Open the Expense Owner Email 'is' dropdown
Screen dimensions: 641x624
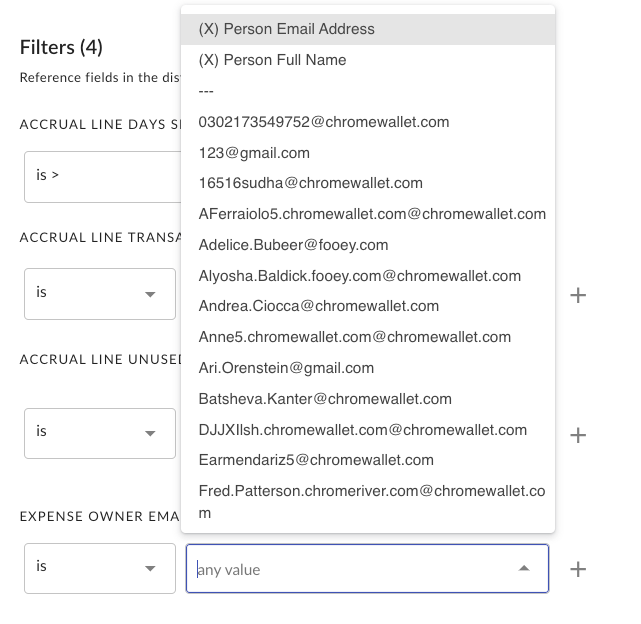click(100, 567)
